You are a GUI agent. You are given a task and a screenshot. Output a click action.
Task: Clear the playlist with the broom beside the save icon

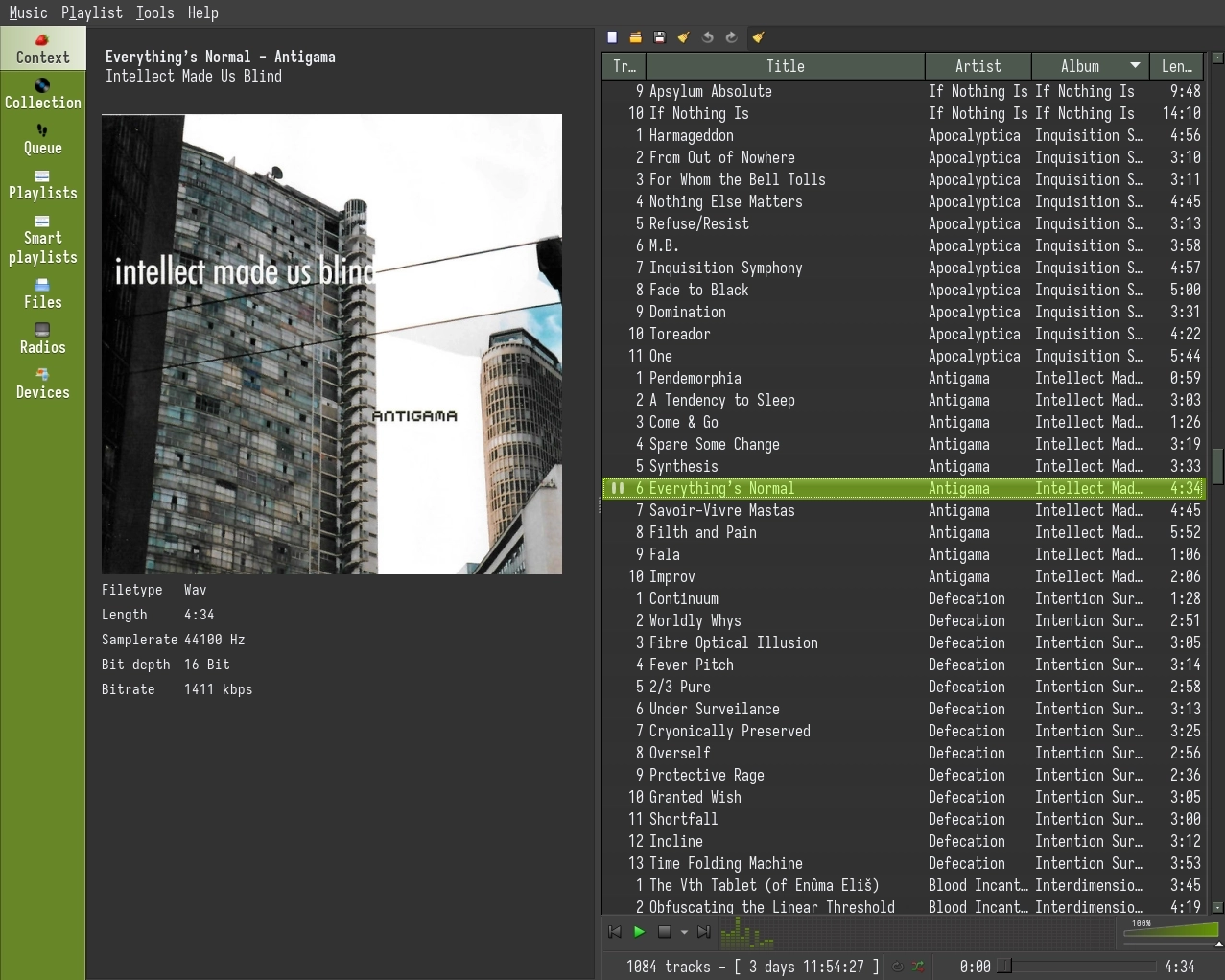click(x=683, y=37)
